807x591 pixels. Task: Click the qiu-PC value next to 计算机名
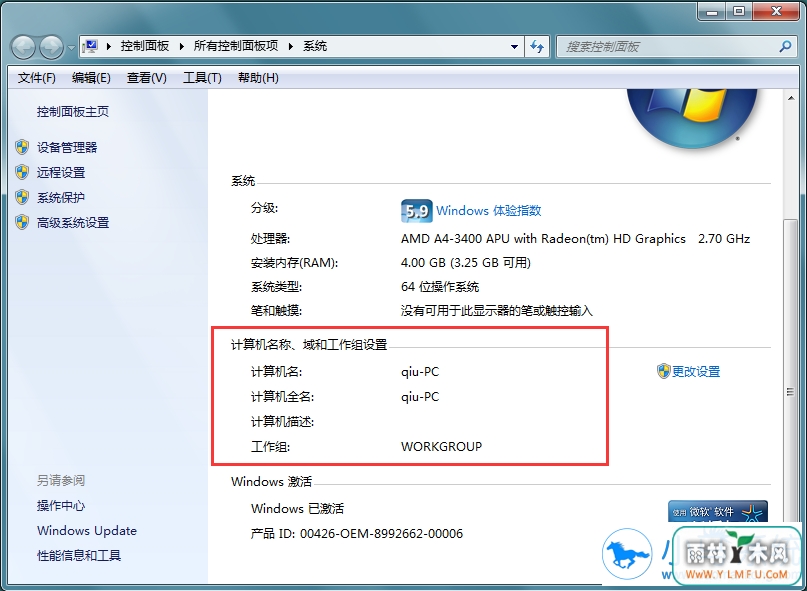click(x=420, y=372)
